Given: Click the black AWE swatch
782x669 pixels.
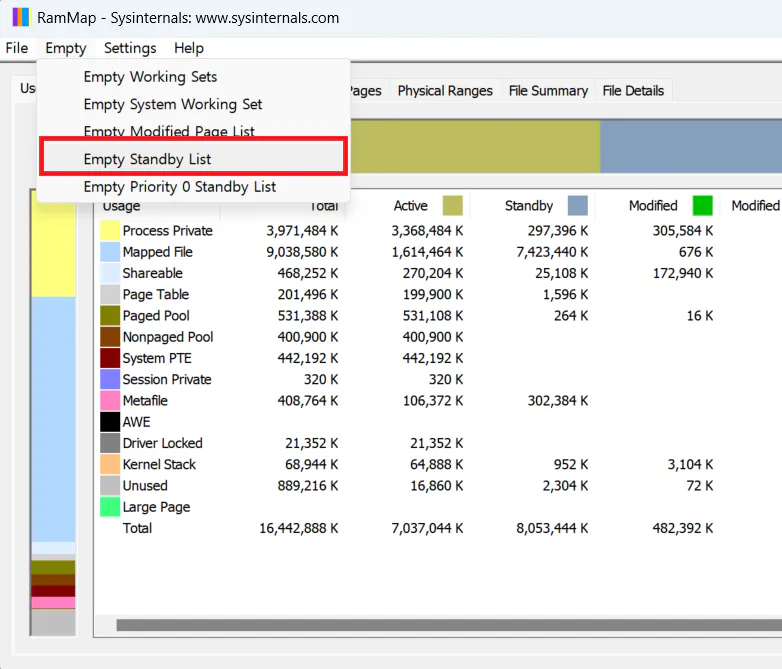Looking at the screenshot, I should coord(110,422).
